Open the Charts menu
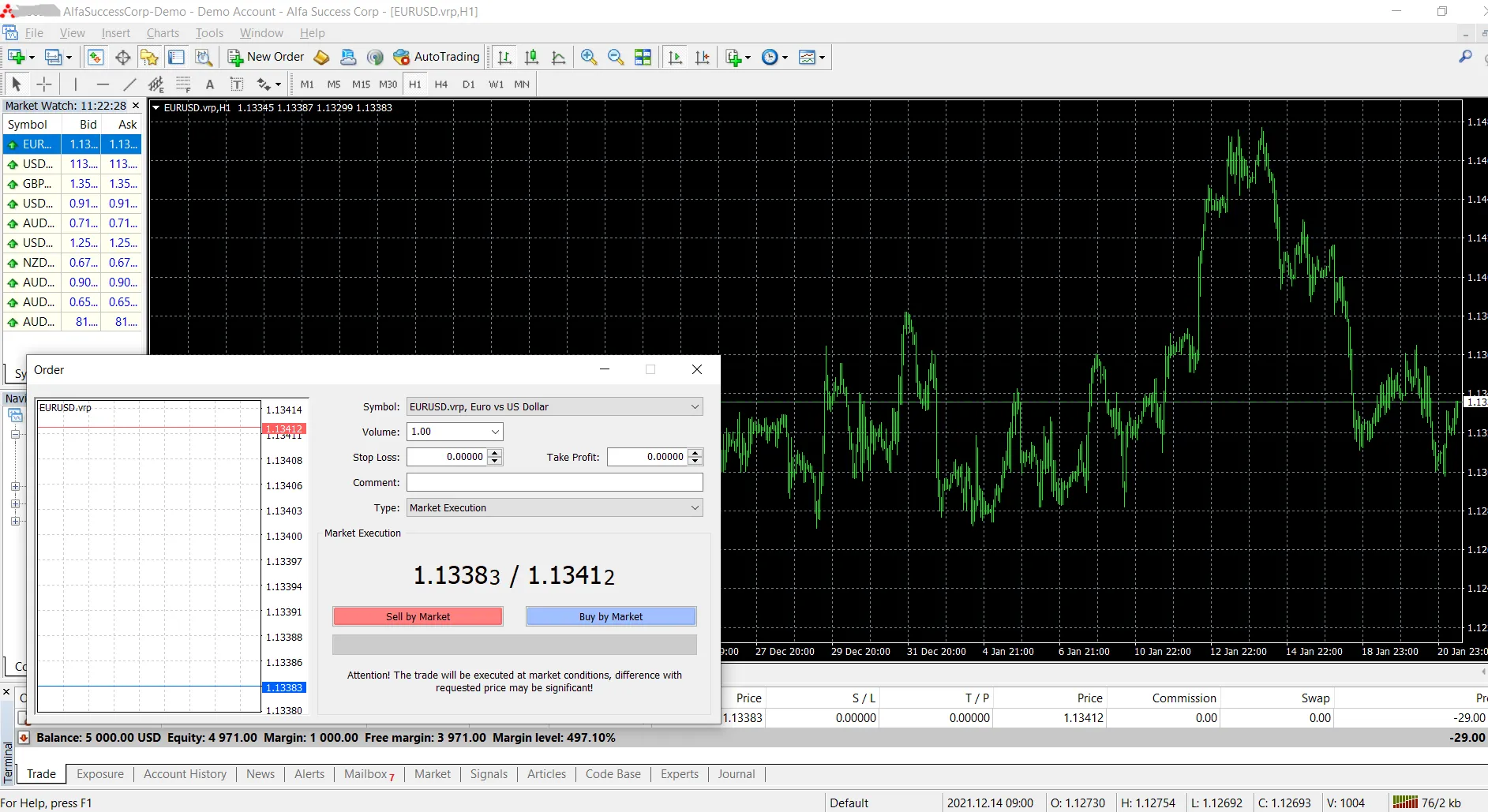The height and width of the screenshot is (812, 1488). click(x=163, y=33)
